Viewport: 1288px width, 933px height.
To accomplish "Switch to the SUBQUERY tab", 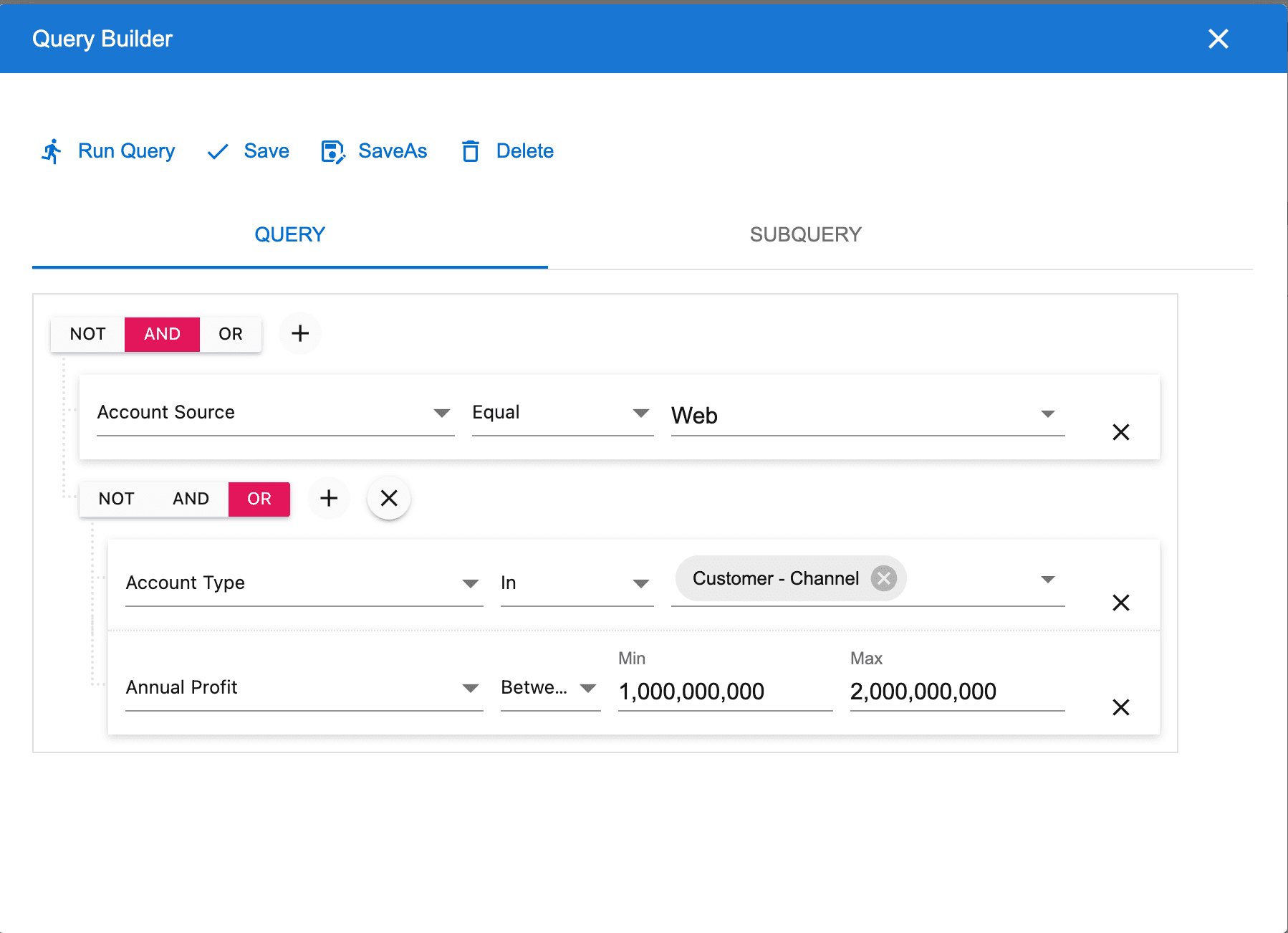I will (x=806, y=234).
